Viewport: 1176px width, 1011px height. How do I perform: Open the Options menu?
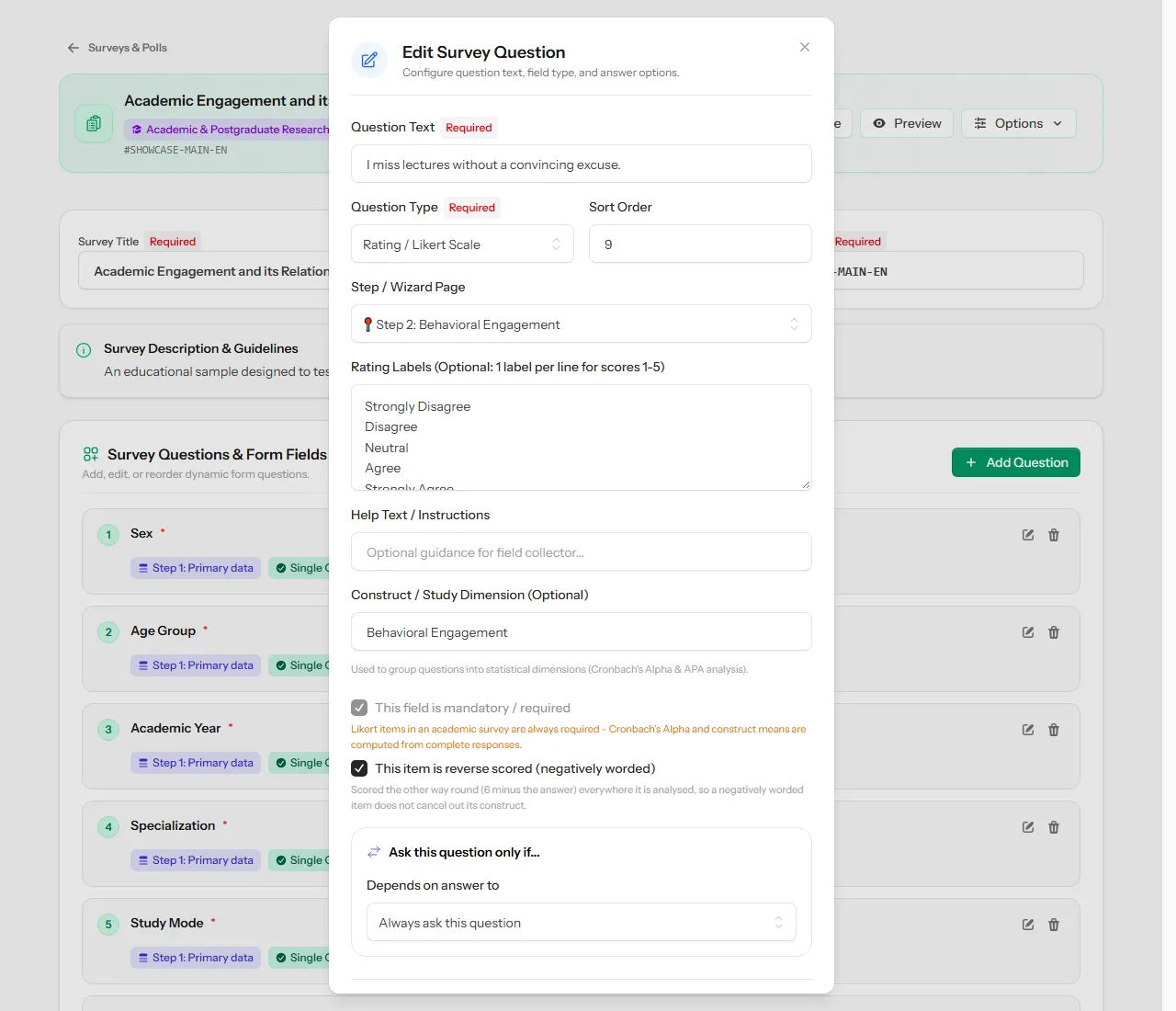[x=1018, y=123]
